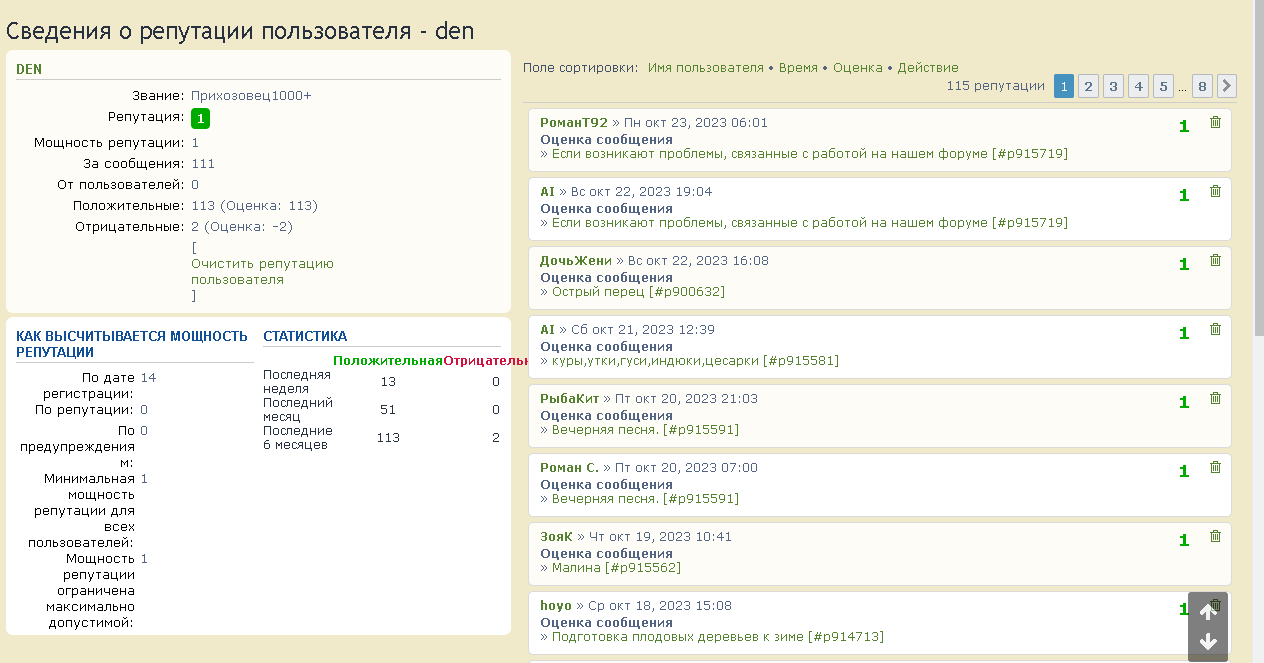Delete the reputation entry from РоманТ92

click(x=1215, y=122)
